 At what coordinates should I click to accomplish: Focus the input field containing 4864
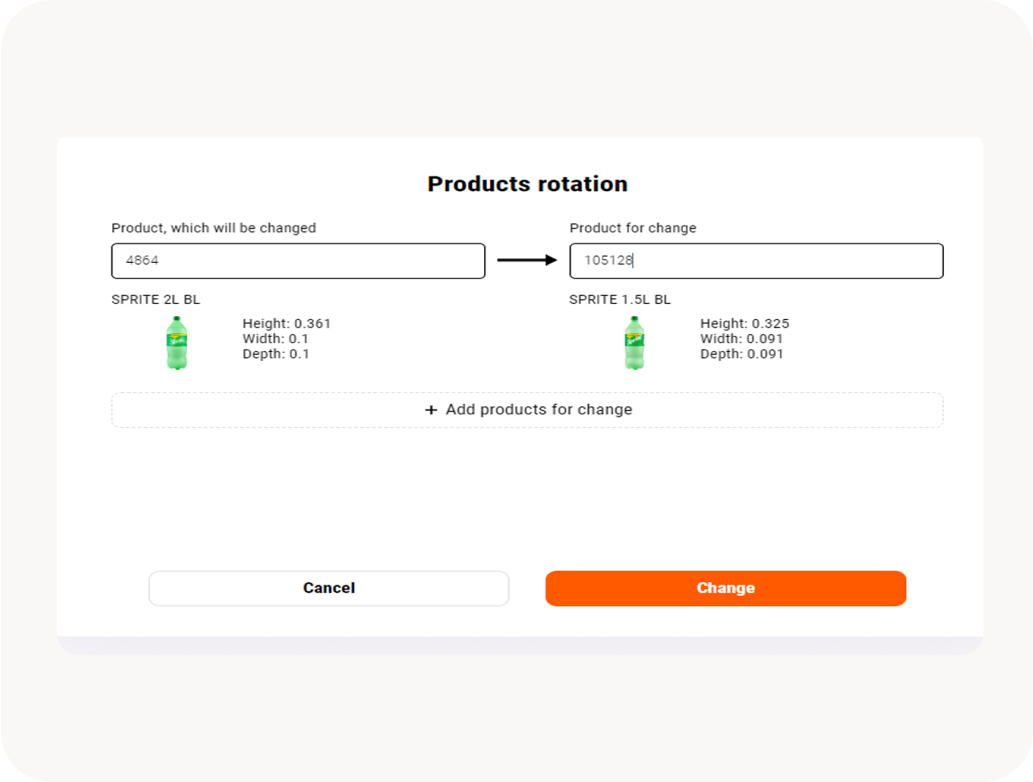coord(298,261)
